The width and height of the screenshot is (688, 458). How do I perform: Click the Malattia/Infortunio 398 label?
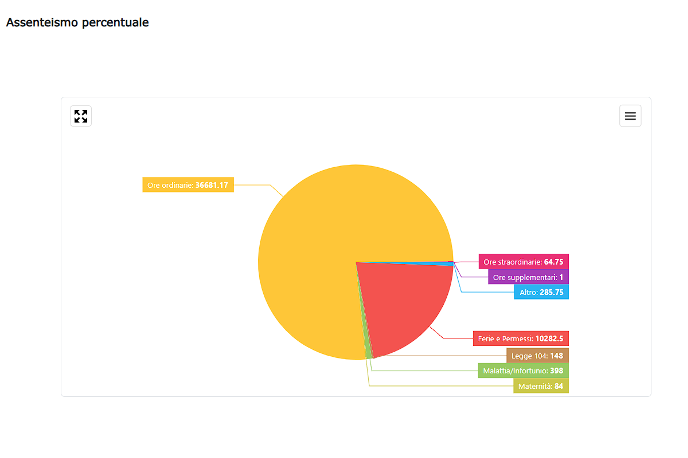tap(522, 370)
